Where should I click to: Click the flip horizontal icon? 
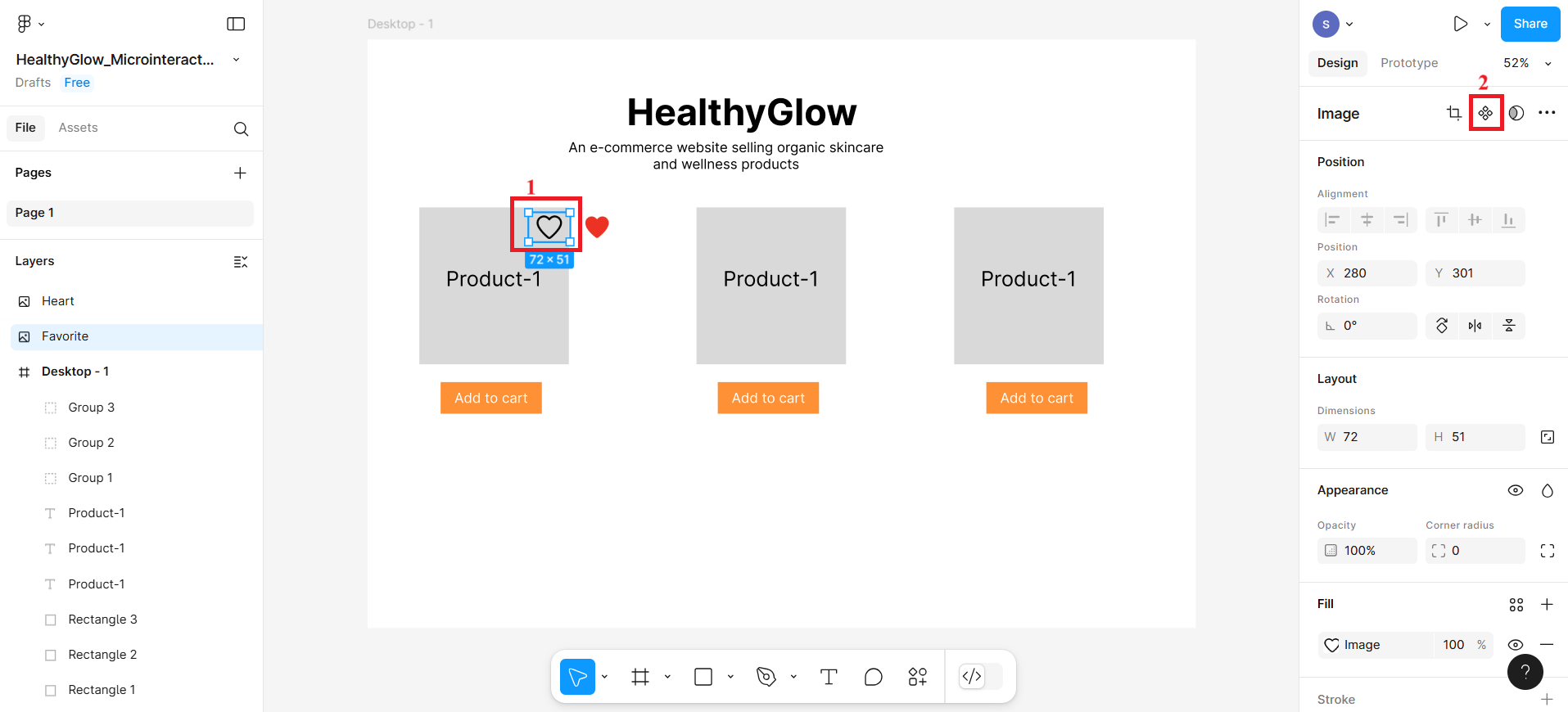[x=1475, y=326]
